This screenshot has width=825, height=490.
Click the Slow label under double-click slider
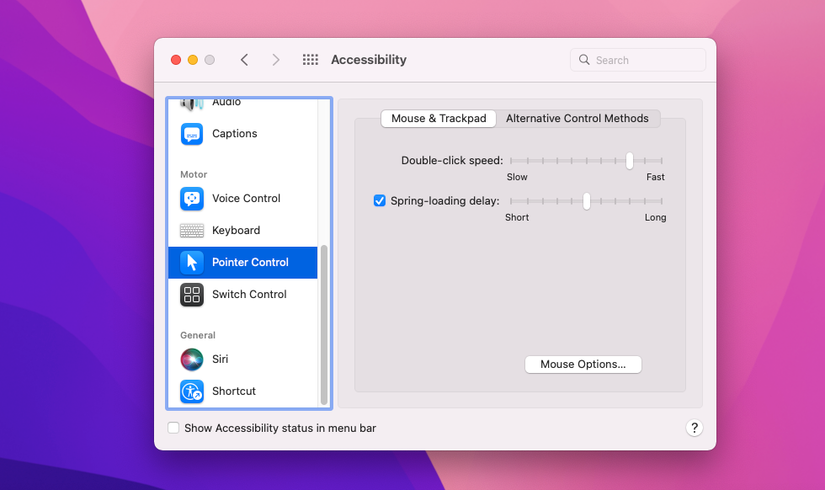click(517, 177)
